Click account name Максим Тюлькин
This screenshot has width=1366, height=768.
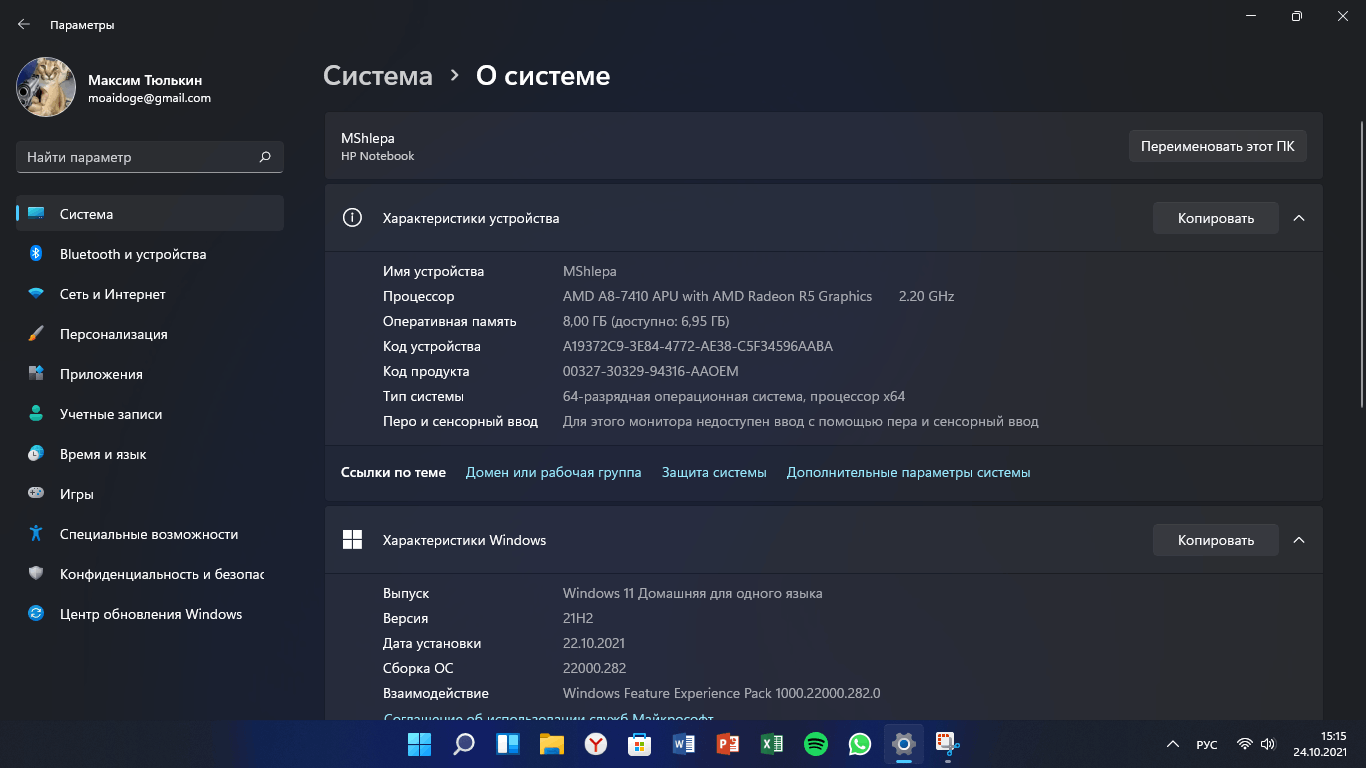click(x=145, y=80)
